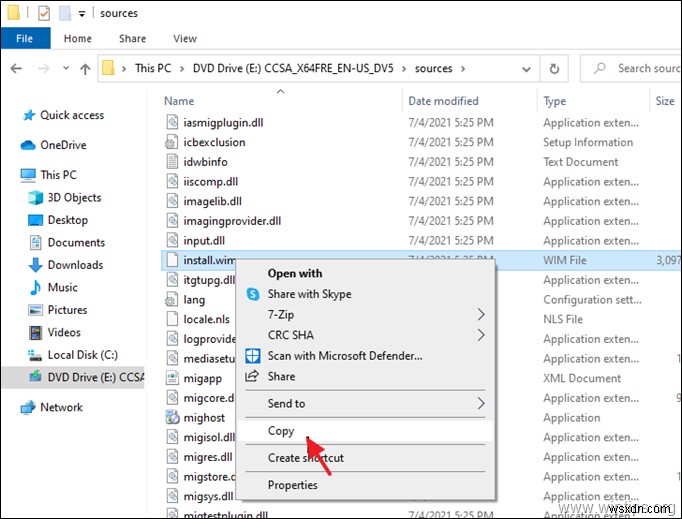Select Local Disk (C:) in sidebar
The image size is (682, 519).
coord(83,355)
